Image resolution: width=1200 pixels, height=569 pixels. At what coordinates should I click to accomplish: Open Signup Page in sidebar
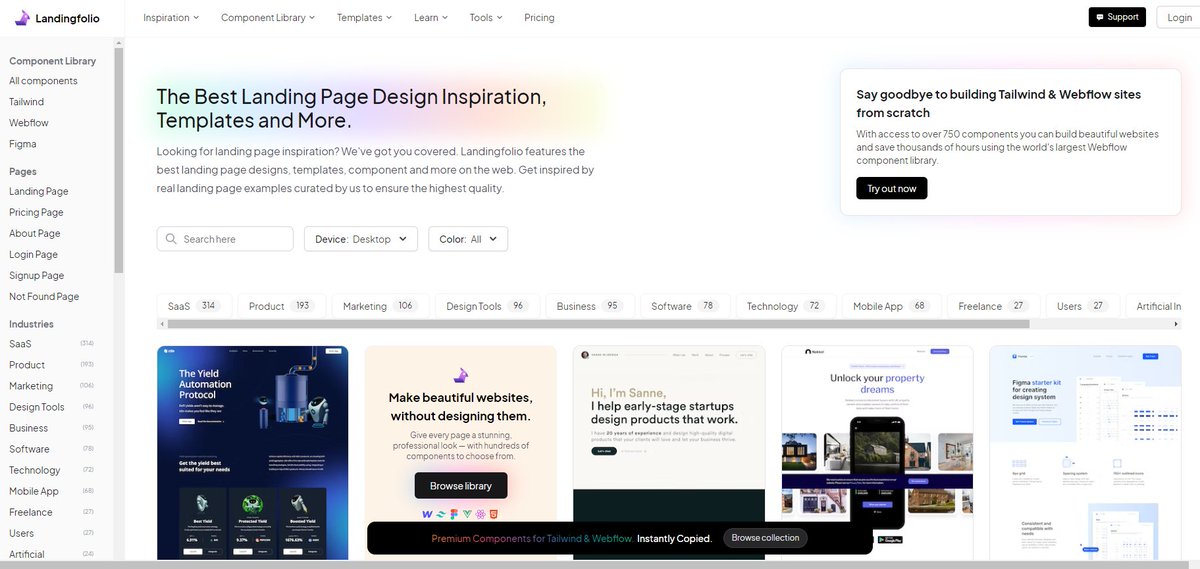point(37,275)
